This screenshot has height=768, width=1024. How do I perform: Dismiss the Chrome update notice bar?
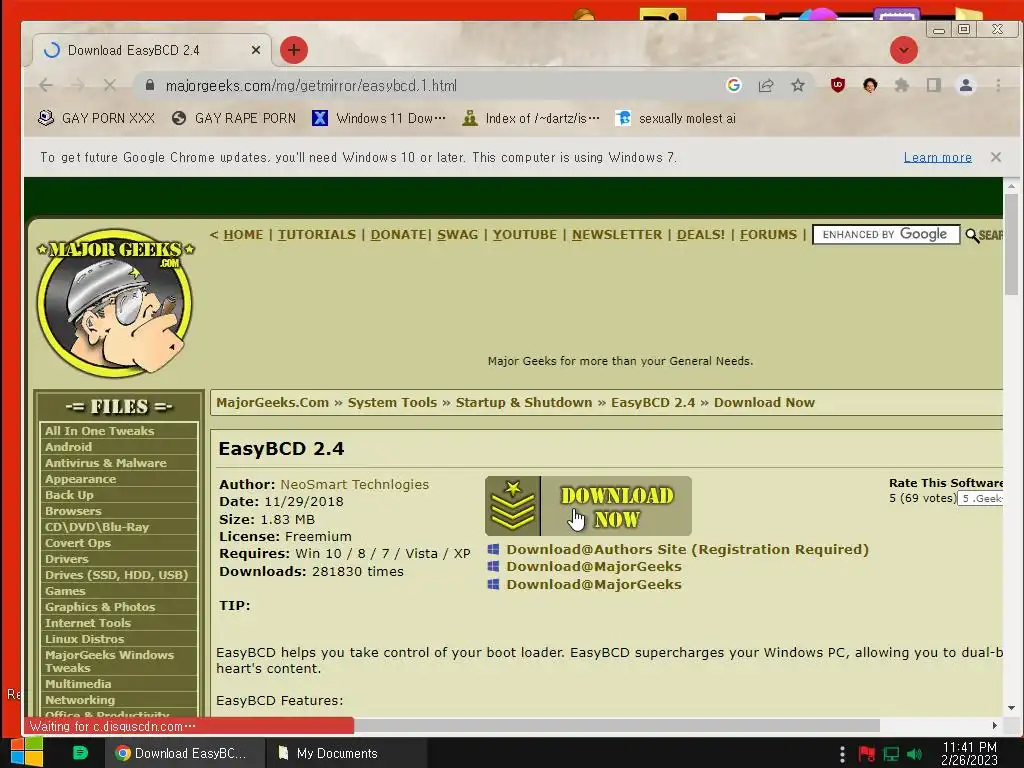[x=995, y=157]
